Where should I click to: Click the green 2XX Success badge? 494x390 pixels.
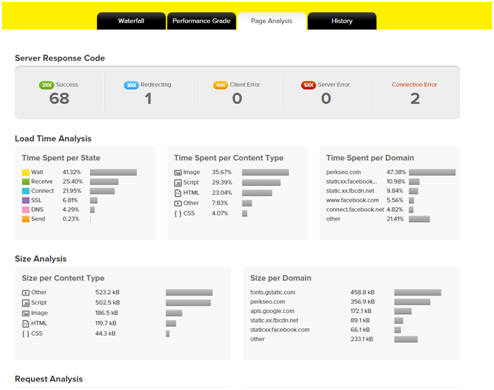point(47,85)
